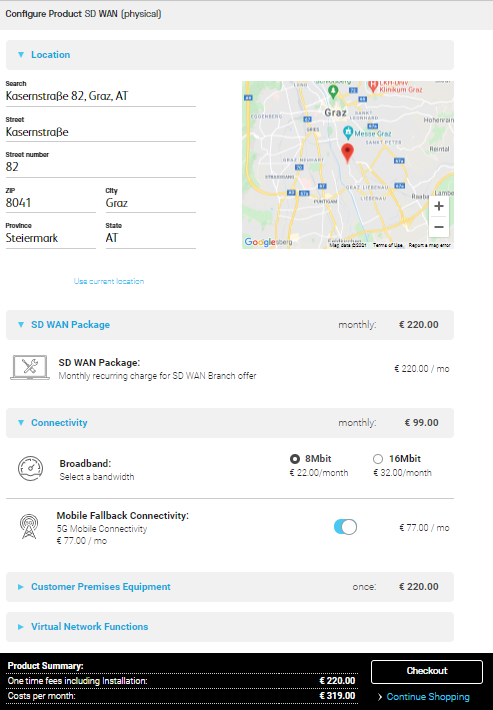The height and width of the screenshot is (710, 493).
Task: Click the Mobile Fallback antenna tower icon
Action: (29, 526)
